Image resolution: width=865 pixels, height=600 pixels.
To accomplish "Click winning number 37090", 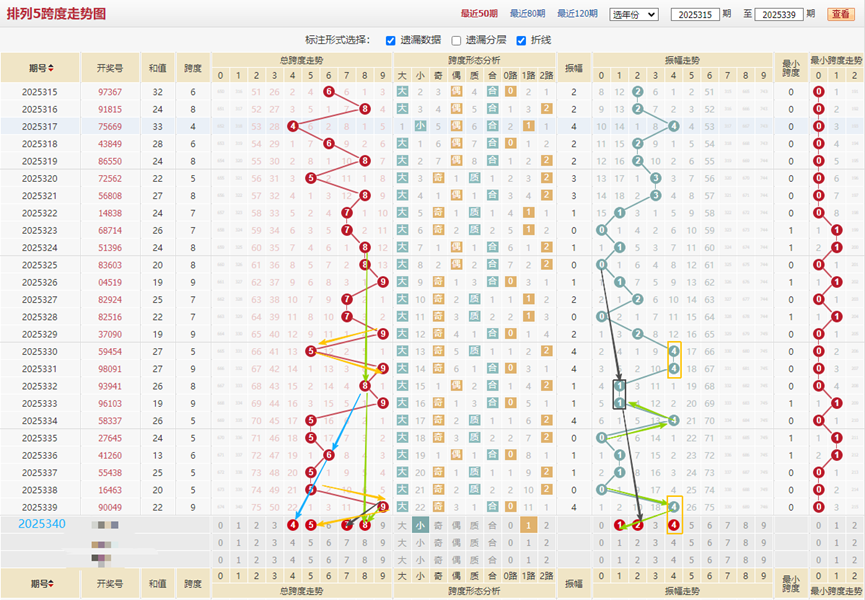I will [110, 334].
